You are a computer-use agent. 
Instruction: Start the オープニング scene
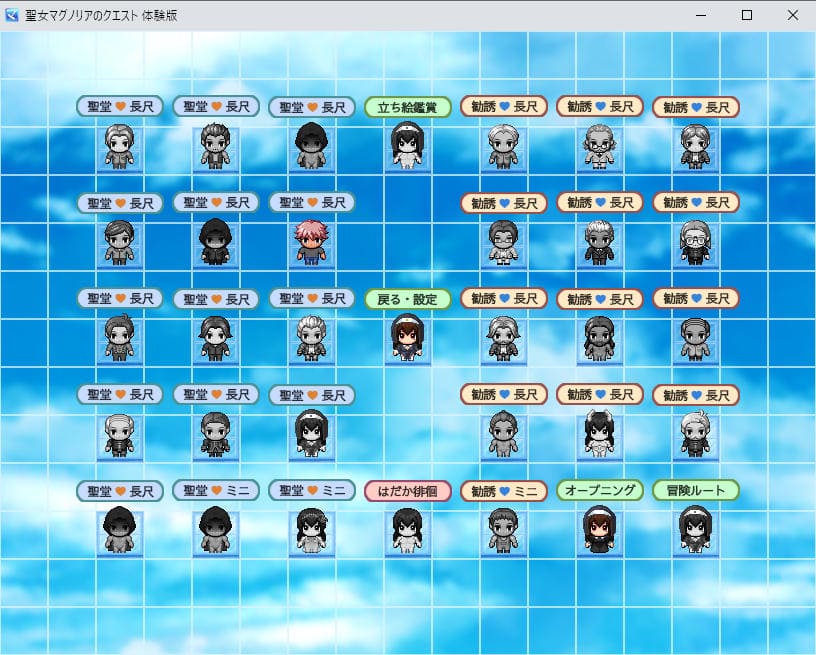point(599,491)
